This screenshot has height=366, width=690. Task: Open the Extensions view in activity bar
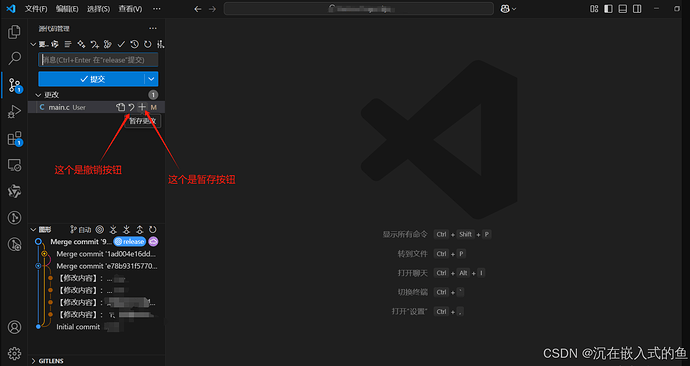click(15, 139)
